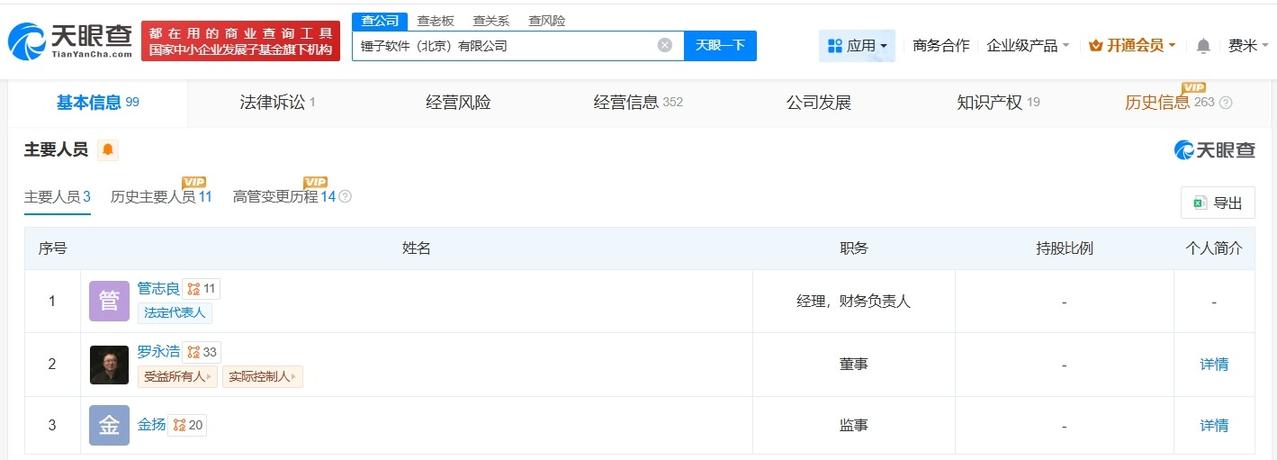Click the orange alert bell beside 主要人员

point(108,150)
